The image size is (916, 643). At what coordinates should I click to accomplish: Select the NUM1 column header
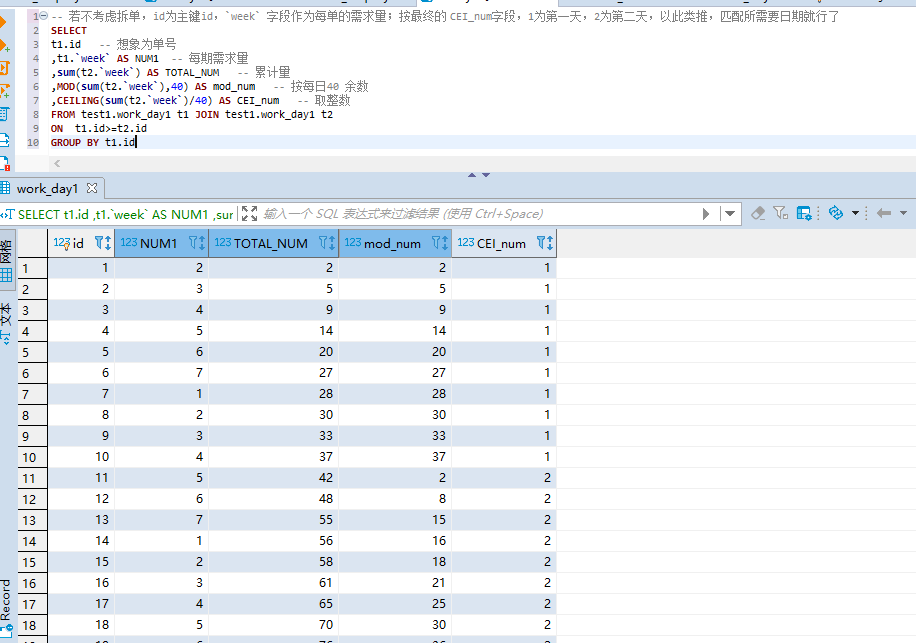tap(162, 243)
